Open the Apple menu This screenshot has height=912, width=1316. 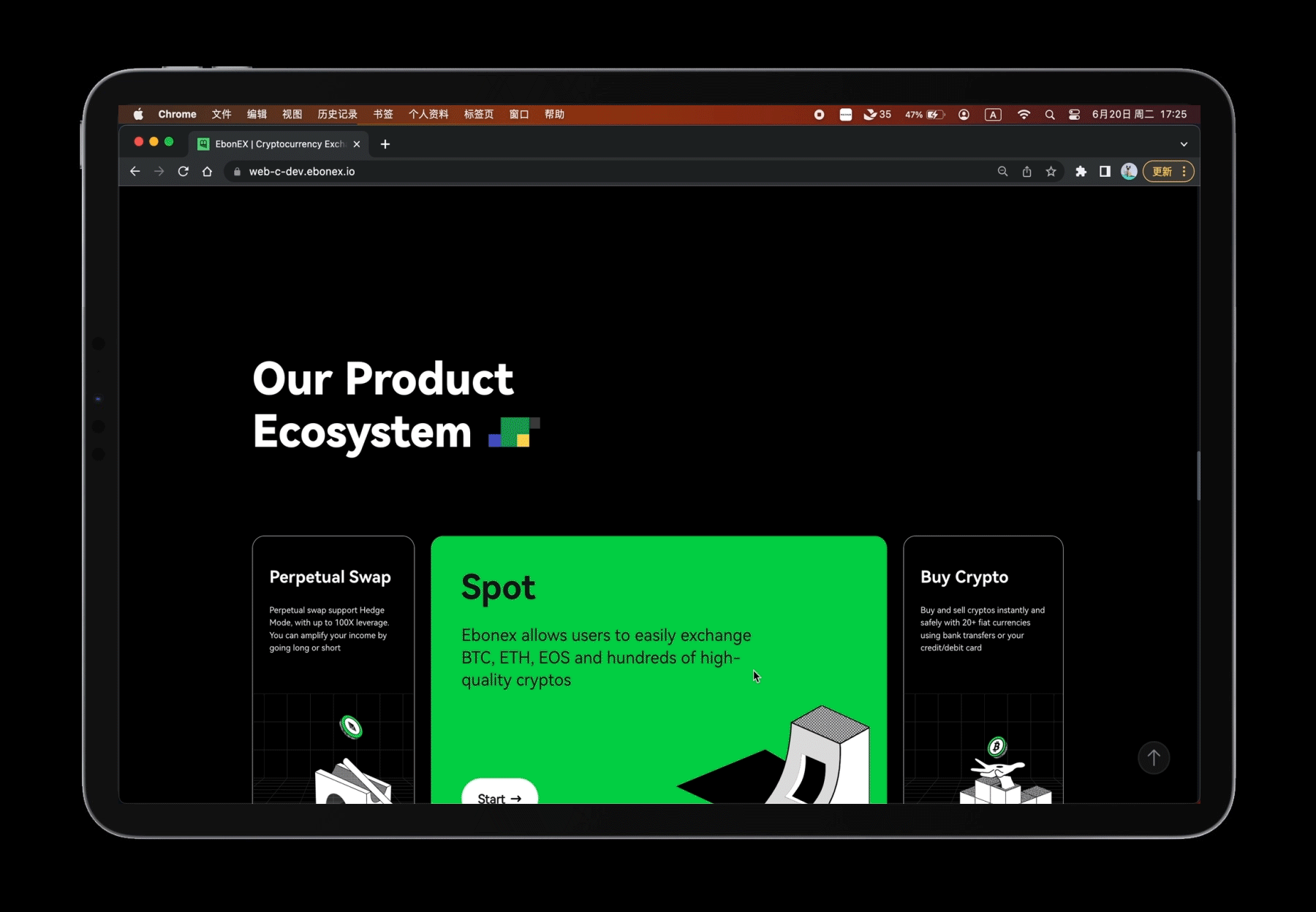pyautogui.click(x=138, y=114)
